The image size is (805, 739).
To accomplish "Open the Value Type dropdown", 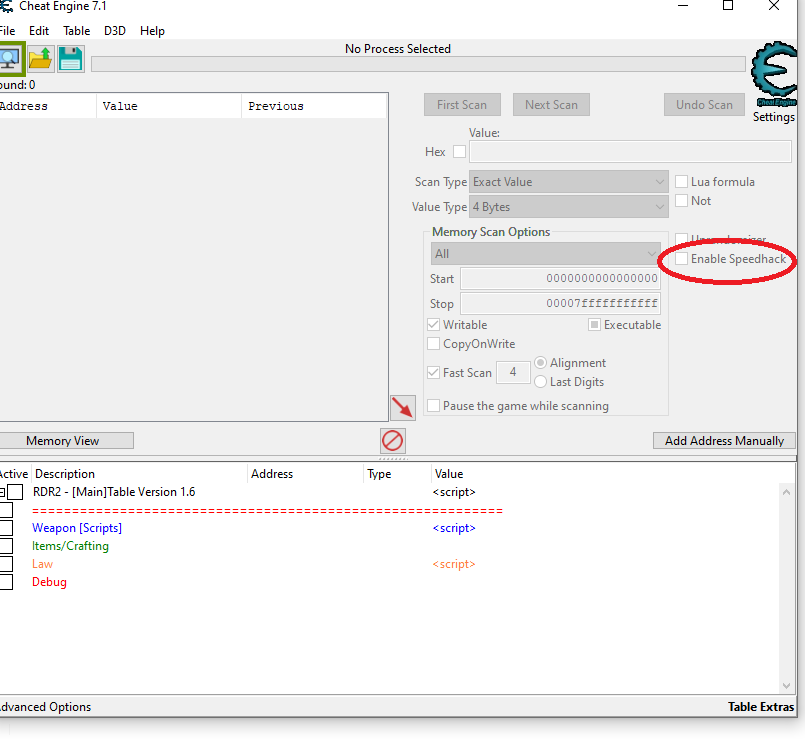I will [568, 207].
